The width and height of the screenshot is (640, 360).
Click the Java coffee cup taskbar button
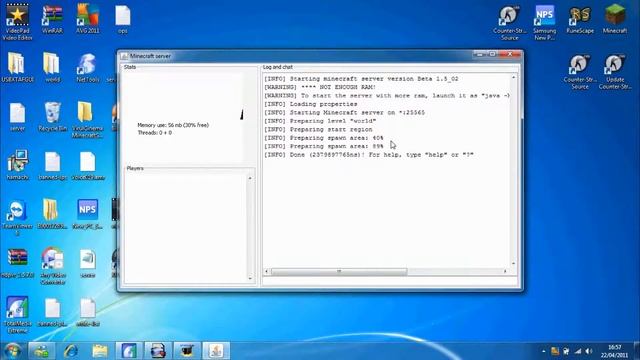click(x=216, y=351)
